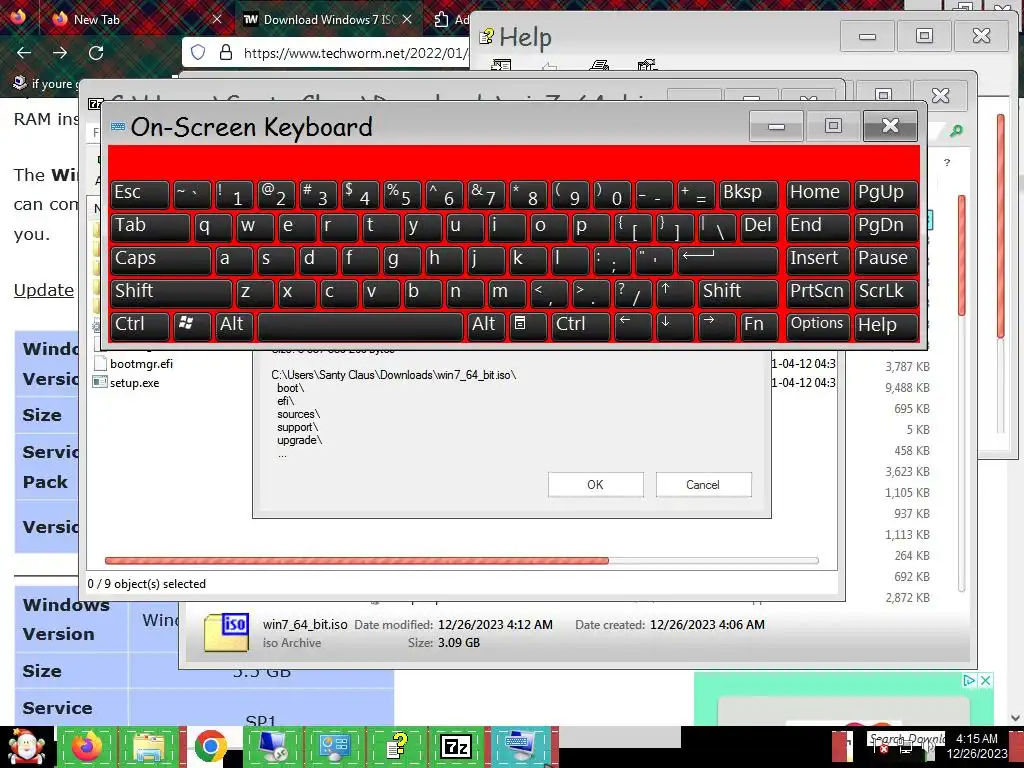1024x768 pixels.
Task: Select setup.exe in the 7-Zip file list
Action: coord(134,383)
